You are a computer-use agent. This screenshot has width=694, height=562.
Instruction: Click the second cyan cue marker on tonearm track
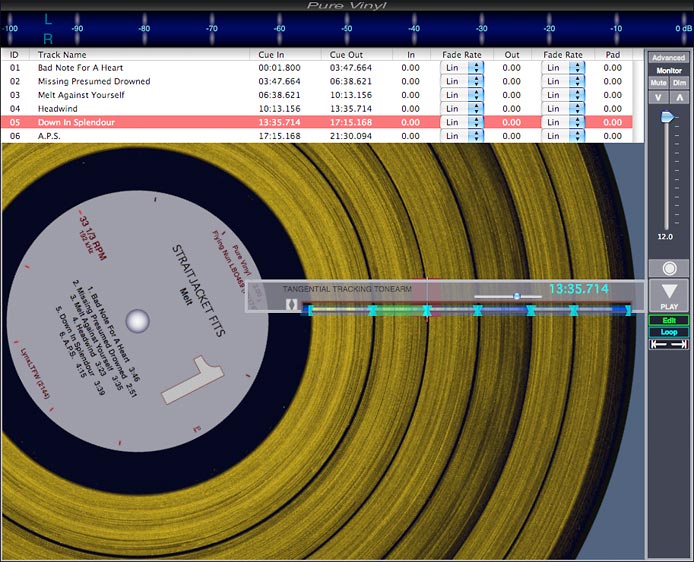click(373, 310)
